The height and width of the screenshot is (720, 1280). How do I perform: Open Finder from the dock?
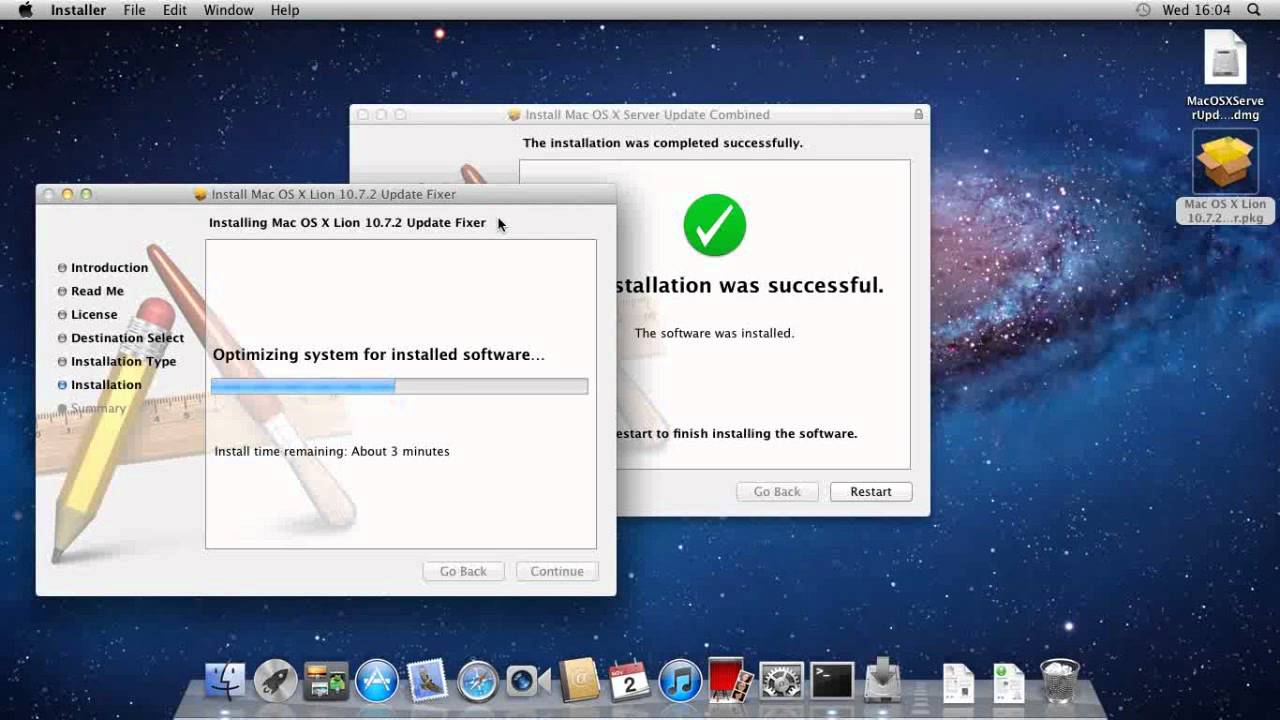(x=225, y=681)
